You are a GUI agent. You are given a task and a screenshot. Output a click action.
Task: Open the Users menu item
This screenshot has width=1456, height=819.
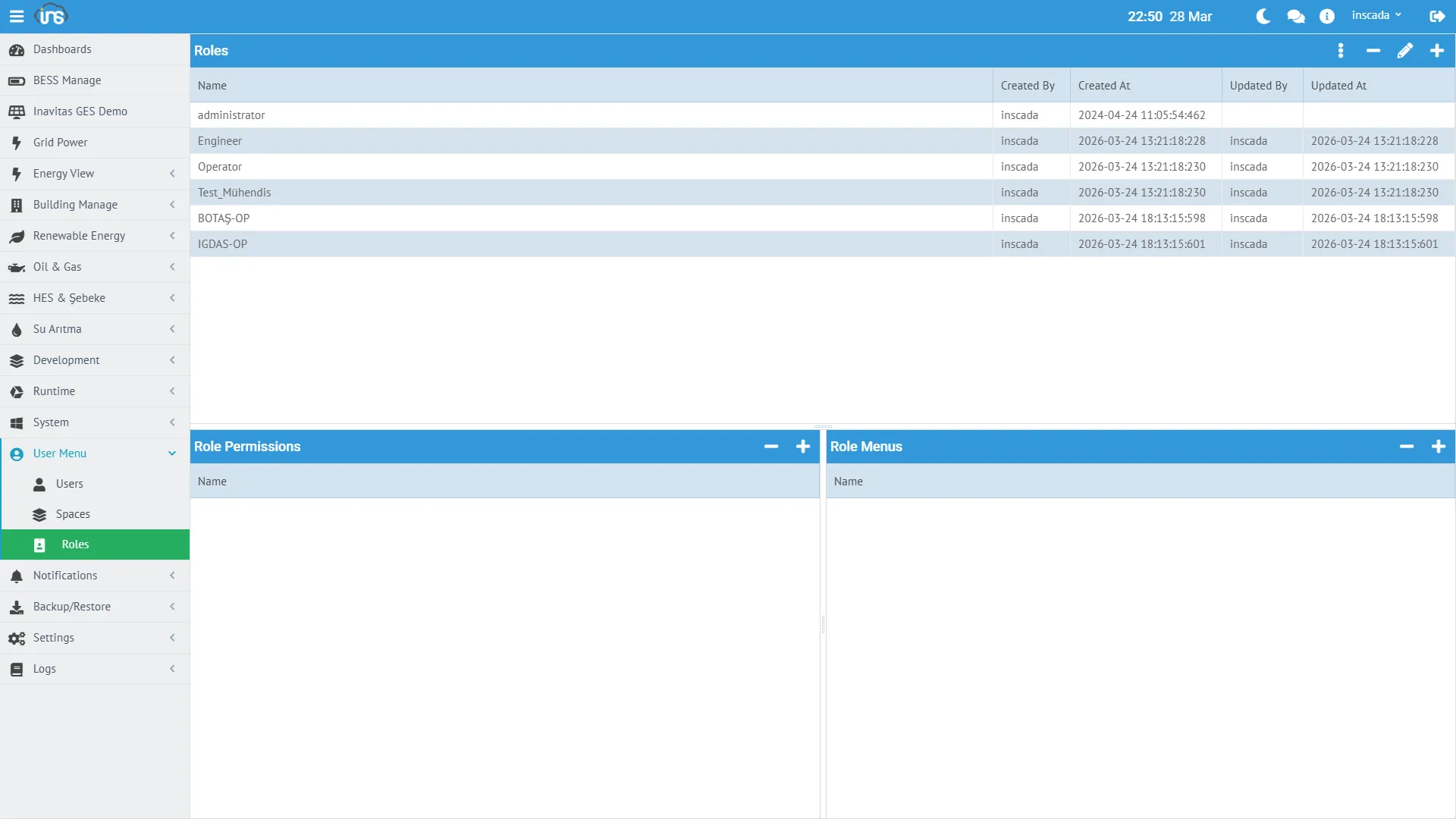(69, 484)
